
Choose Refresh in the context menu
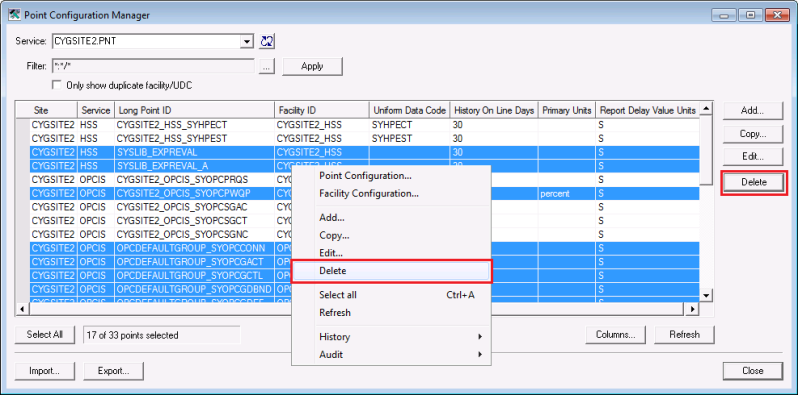coord(391,313)
